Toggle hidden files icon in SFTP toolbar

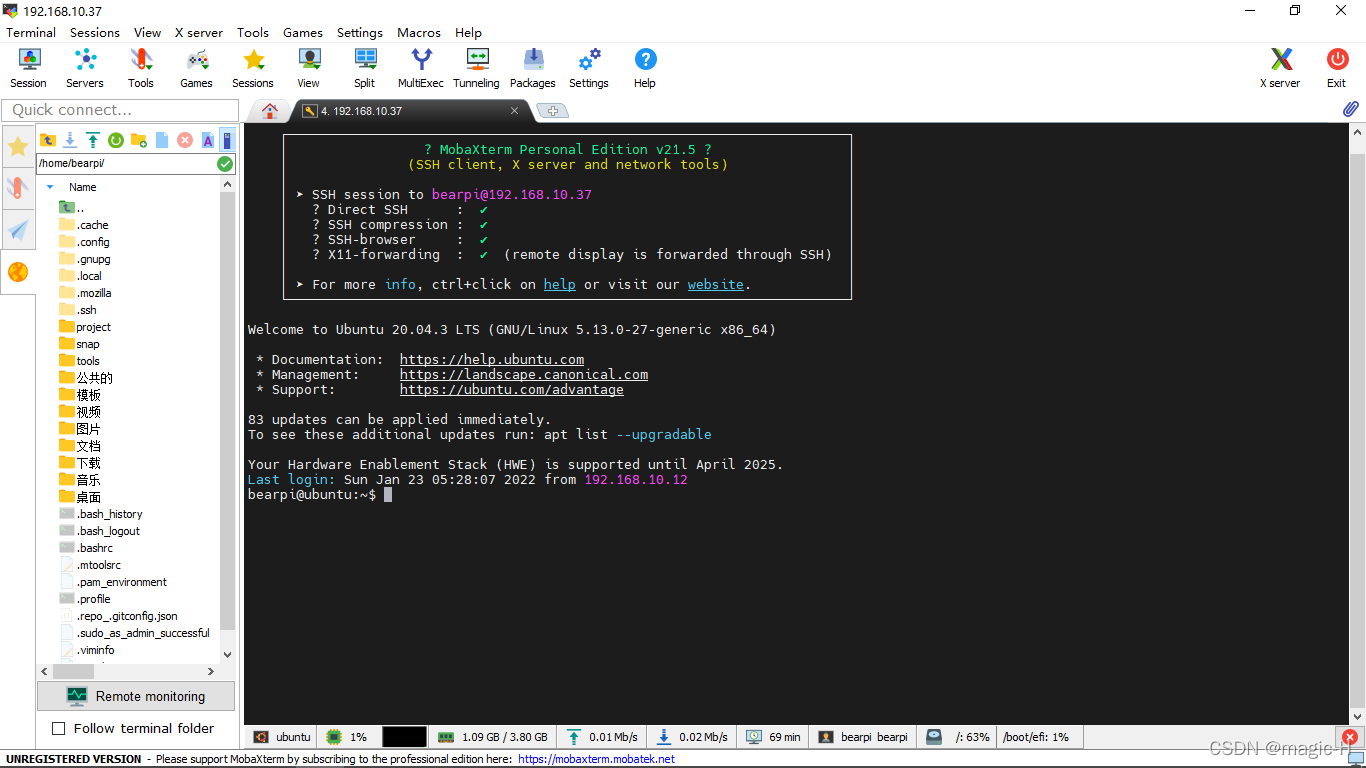tap(227, 140)
